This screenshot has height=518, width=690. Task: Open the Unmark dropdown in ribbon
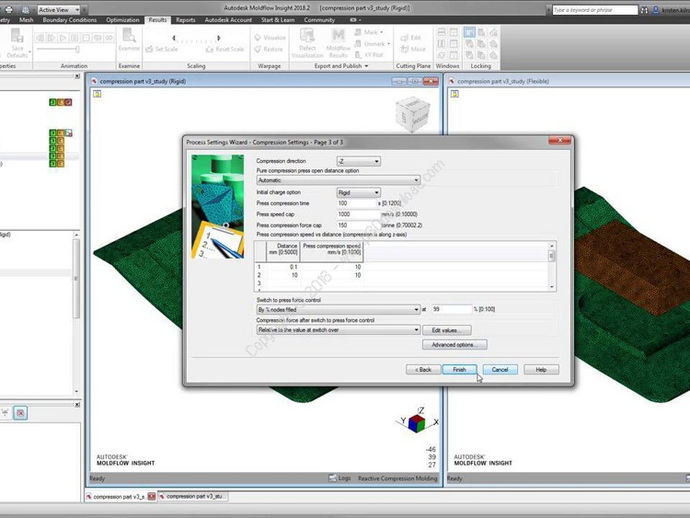click(372, 44)
